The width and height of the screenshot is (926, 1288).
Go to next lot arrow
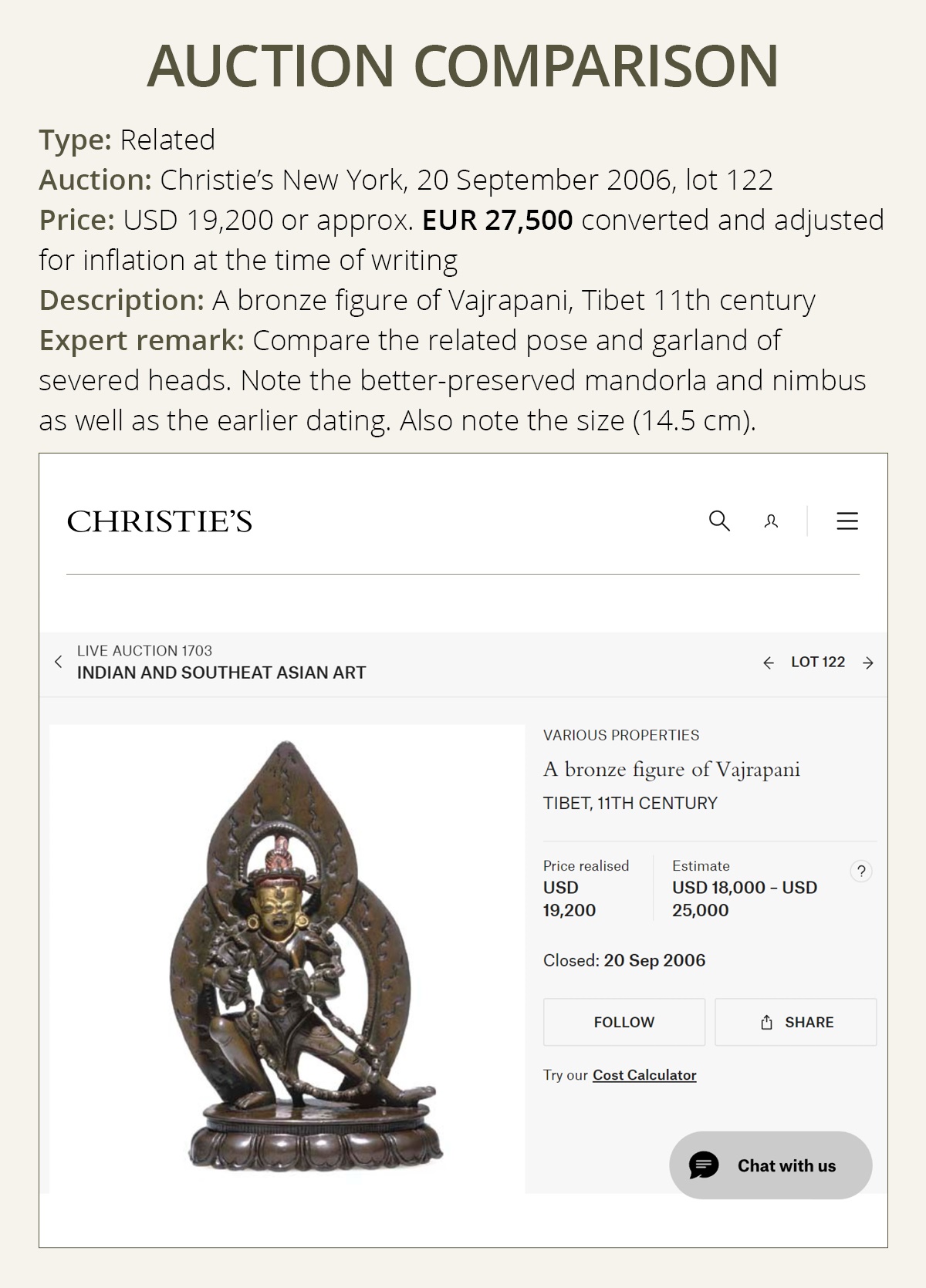tap(868, 663)
